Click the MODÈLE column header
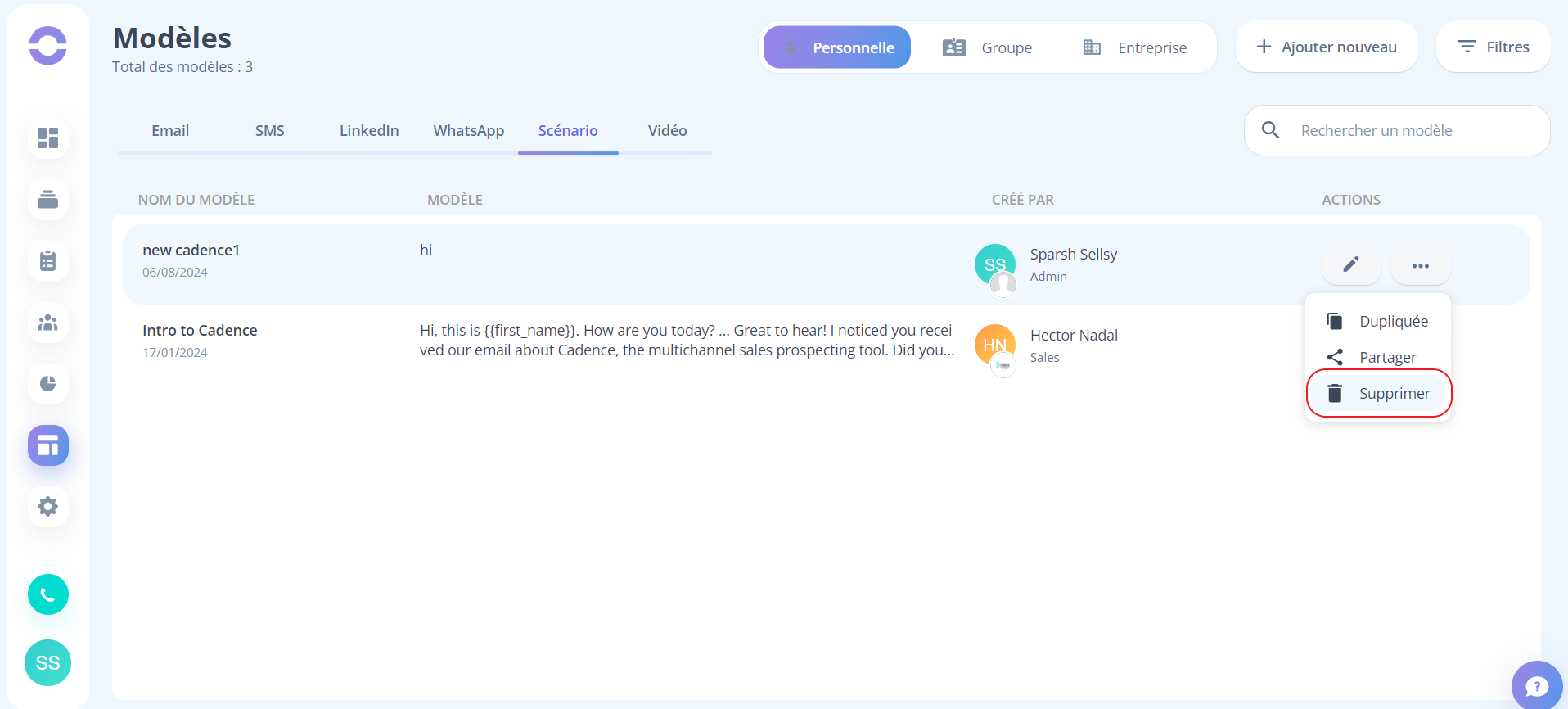This screenshot has height=709, width=1568. click(x=455, y=200)
